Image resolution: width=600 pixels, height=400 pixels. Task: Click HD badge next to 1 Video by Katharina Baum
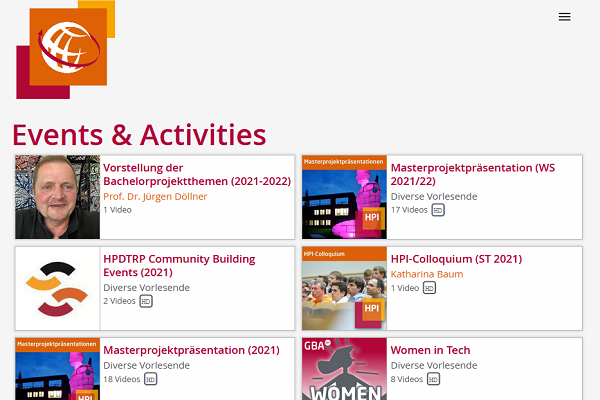[x=429, y=288]
